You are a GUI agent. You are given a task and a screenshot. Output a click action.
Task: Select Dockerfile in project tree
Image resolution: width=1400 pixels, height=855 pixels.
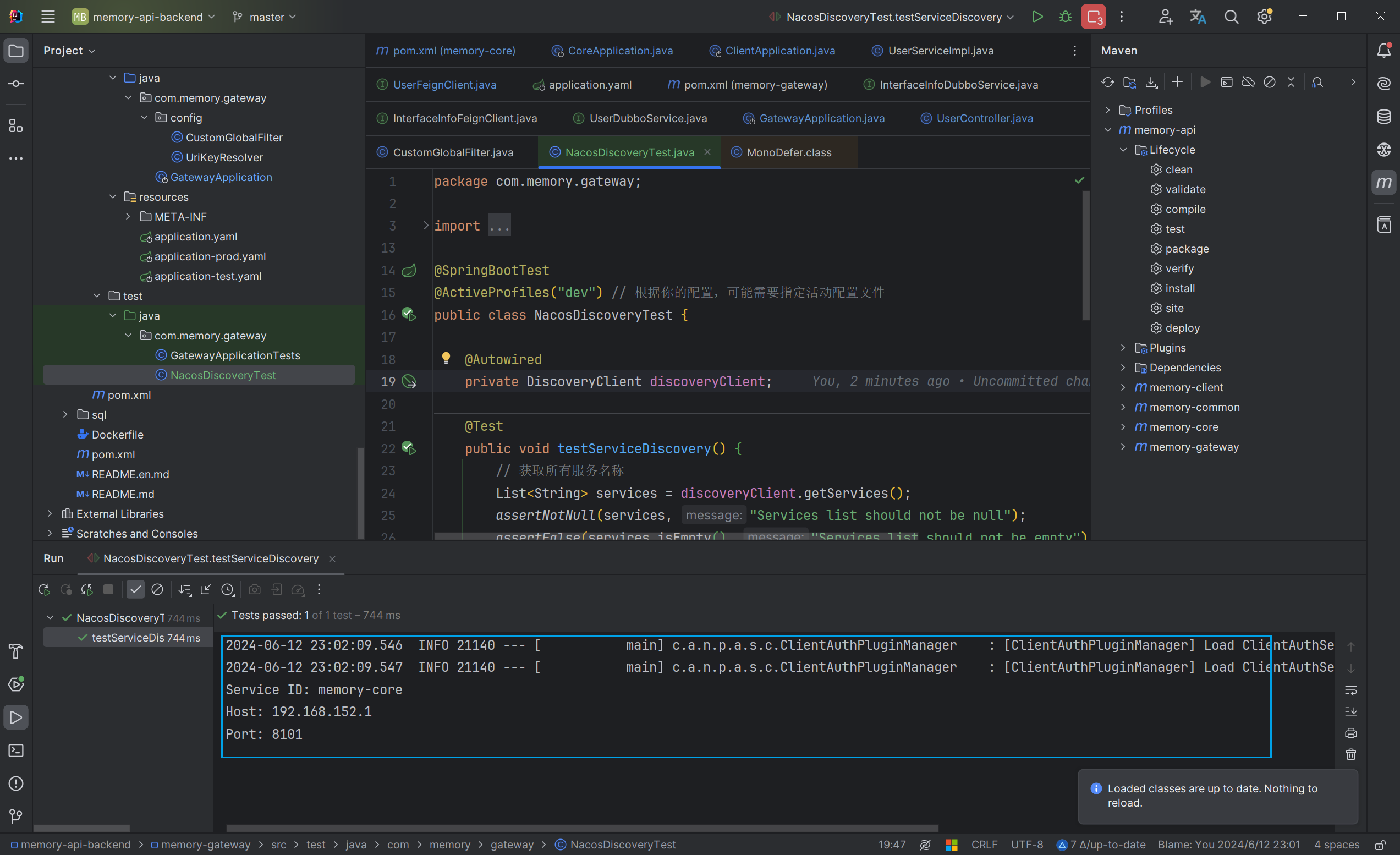110,434
